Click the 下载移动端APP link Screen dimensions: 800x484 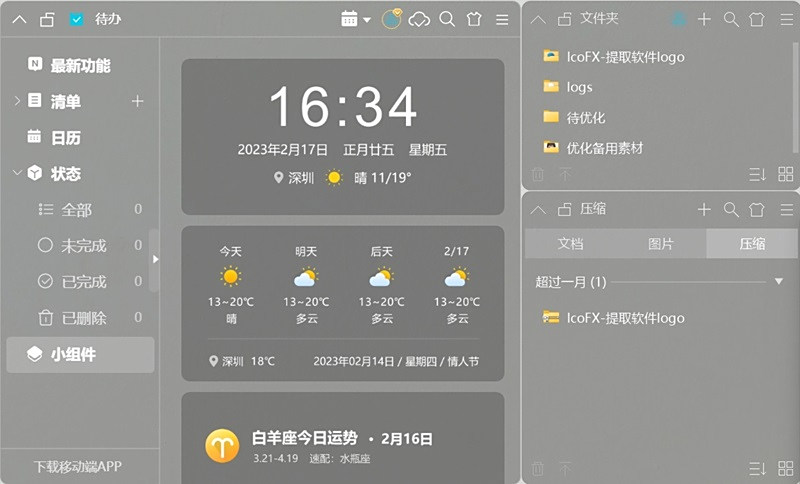click(78, 466)
